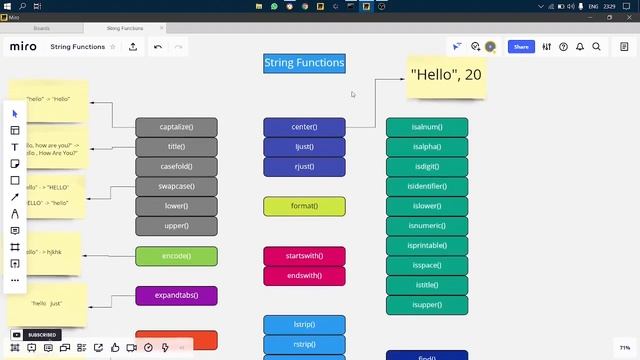The width and height of the screenshot is (640, 360).
Task: Select the isidentifier() box
Action: click(427, 186)
